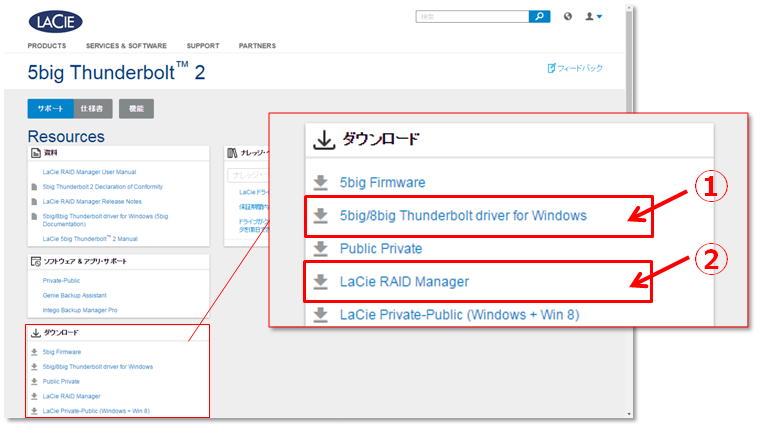Viewport: 767px width, 428px height.
Task: Open the Private-Public software link
Action: click(x=61, y=281)
